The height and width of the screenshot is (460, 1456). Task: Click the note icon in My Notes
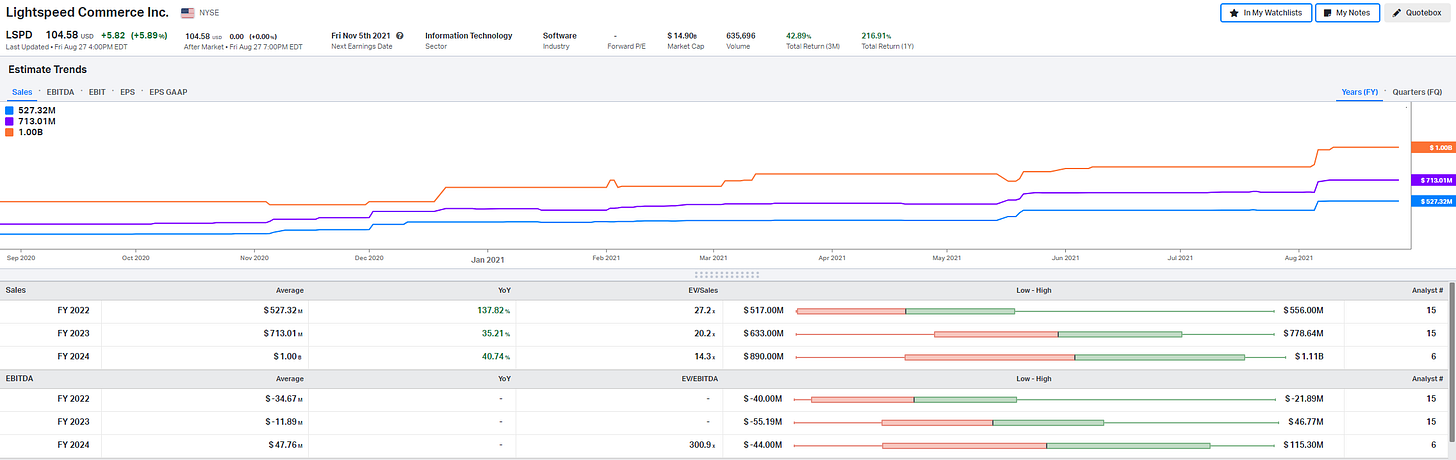(1328, 13)
